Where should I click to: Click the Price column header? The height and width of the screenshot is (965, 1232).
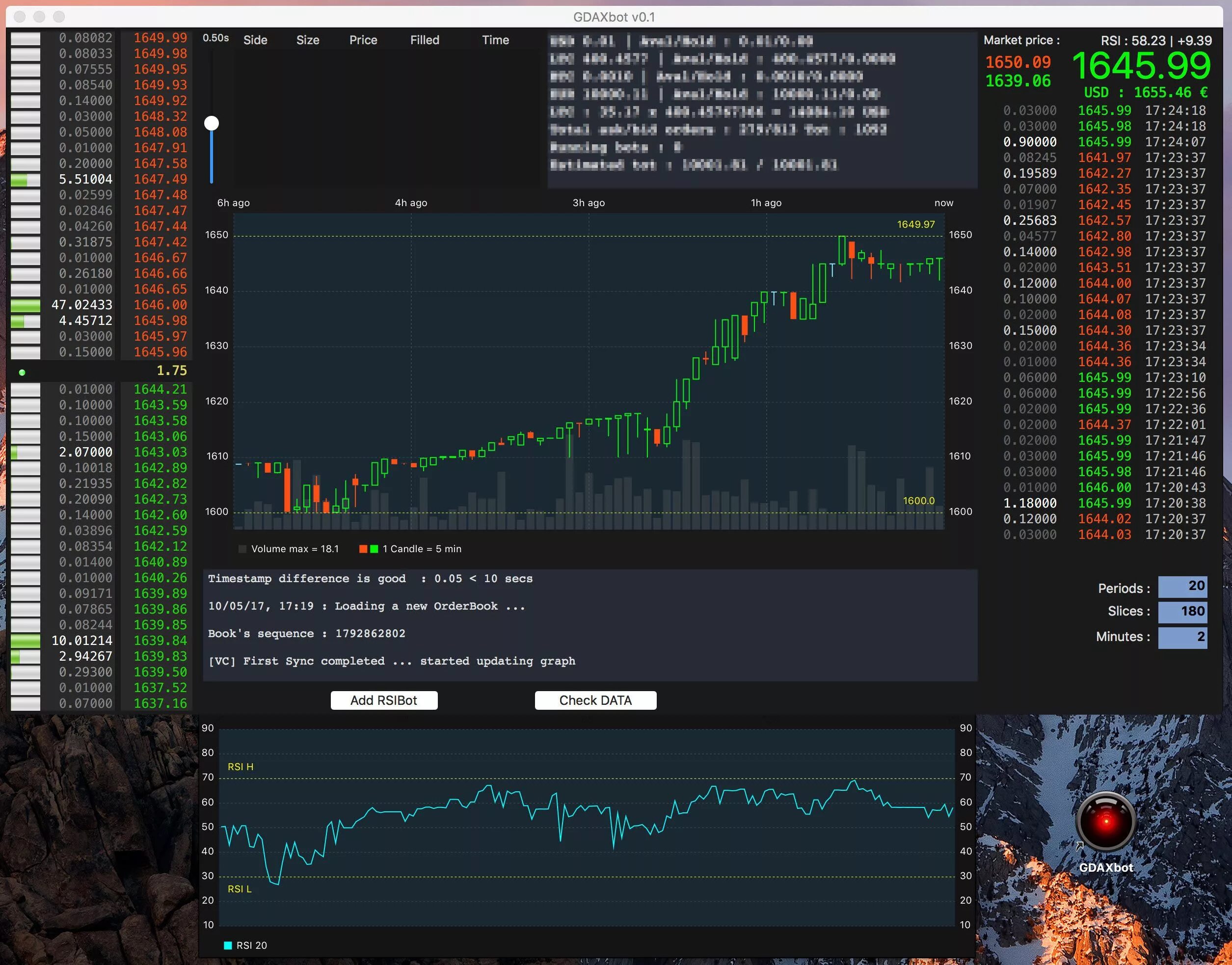[x=363, y=40]
